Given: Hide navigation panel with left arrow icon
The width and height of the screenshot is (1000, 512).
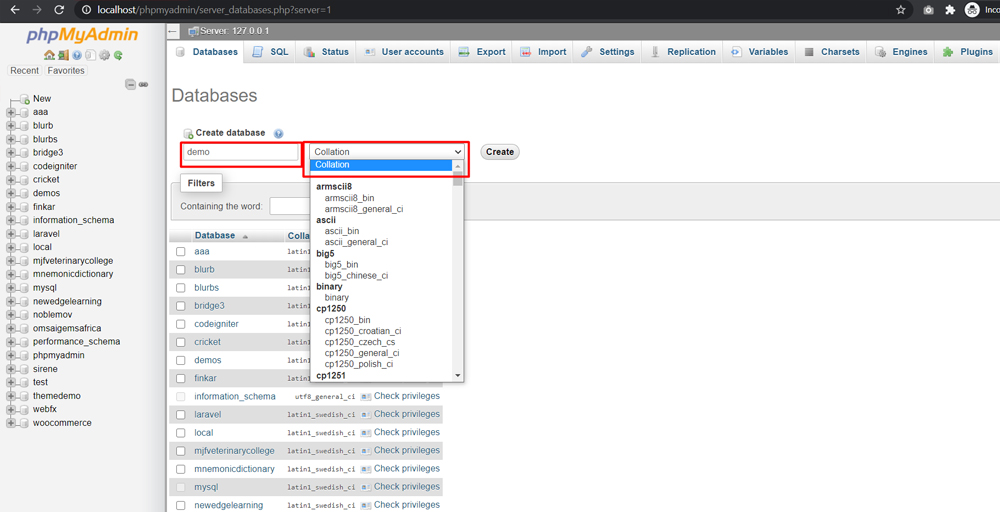Looking at the screenshot, I should (x=173, y=31).
